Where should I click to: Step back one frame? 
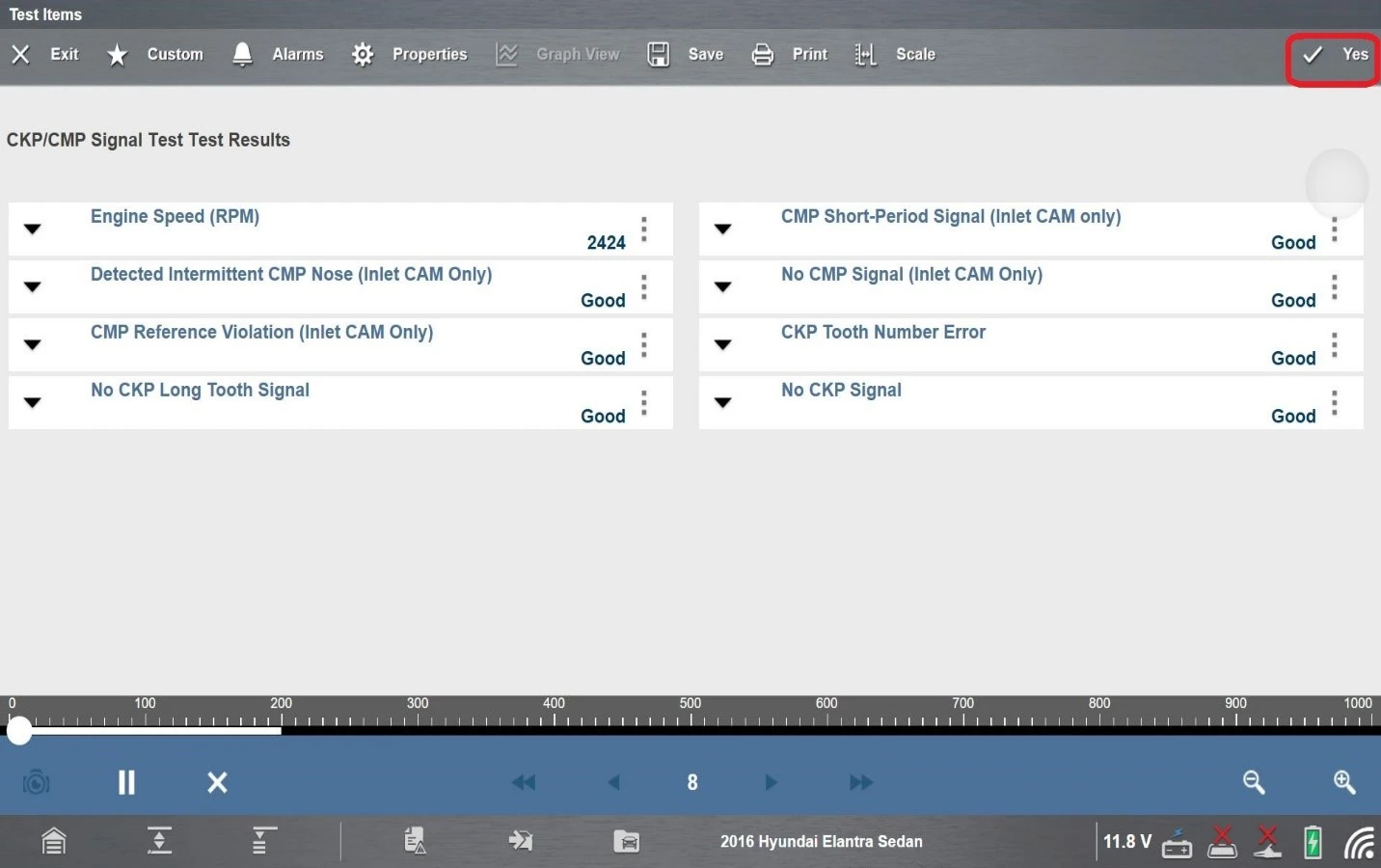(x=613, y=782)
